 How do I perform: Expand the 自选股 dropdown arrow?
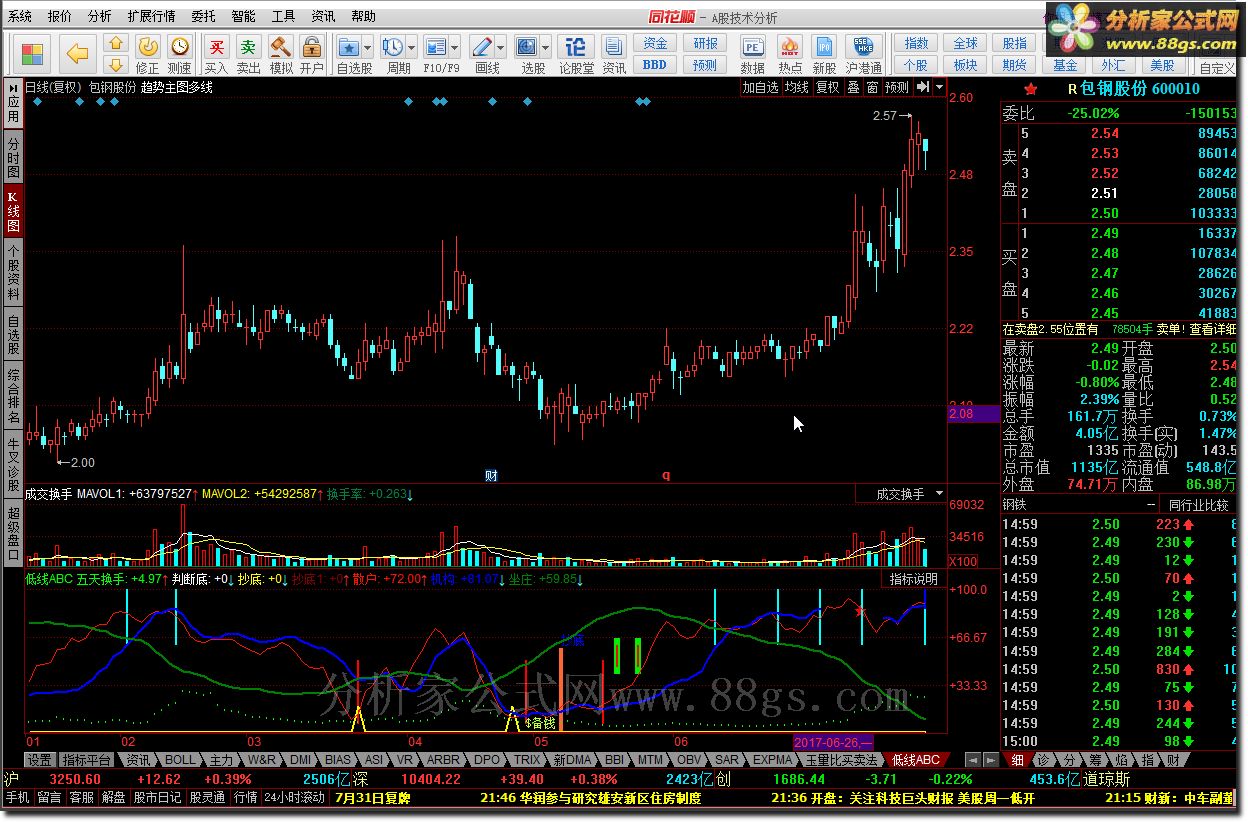pos(368,47)
